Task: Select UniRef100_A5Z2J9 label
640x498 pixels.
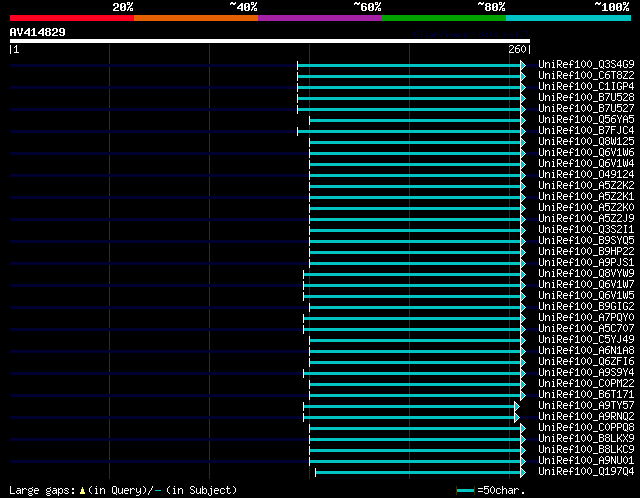Action: [x=586, y=218]
